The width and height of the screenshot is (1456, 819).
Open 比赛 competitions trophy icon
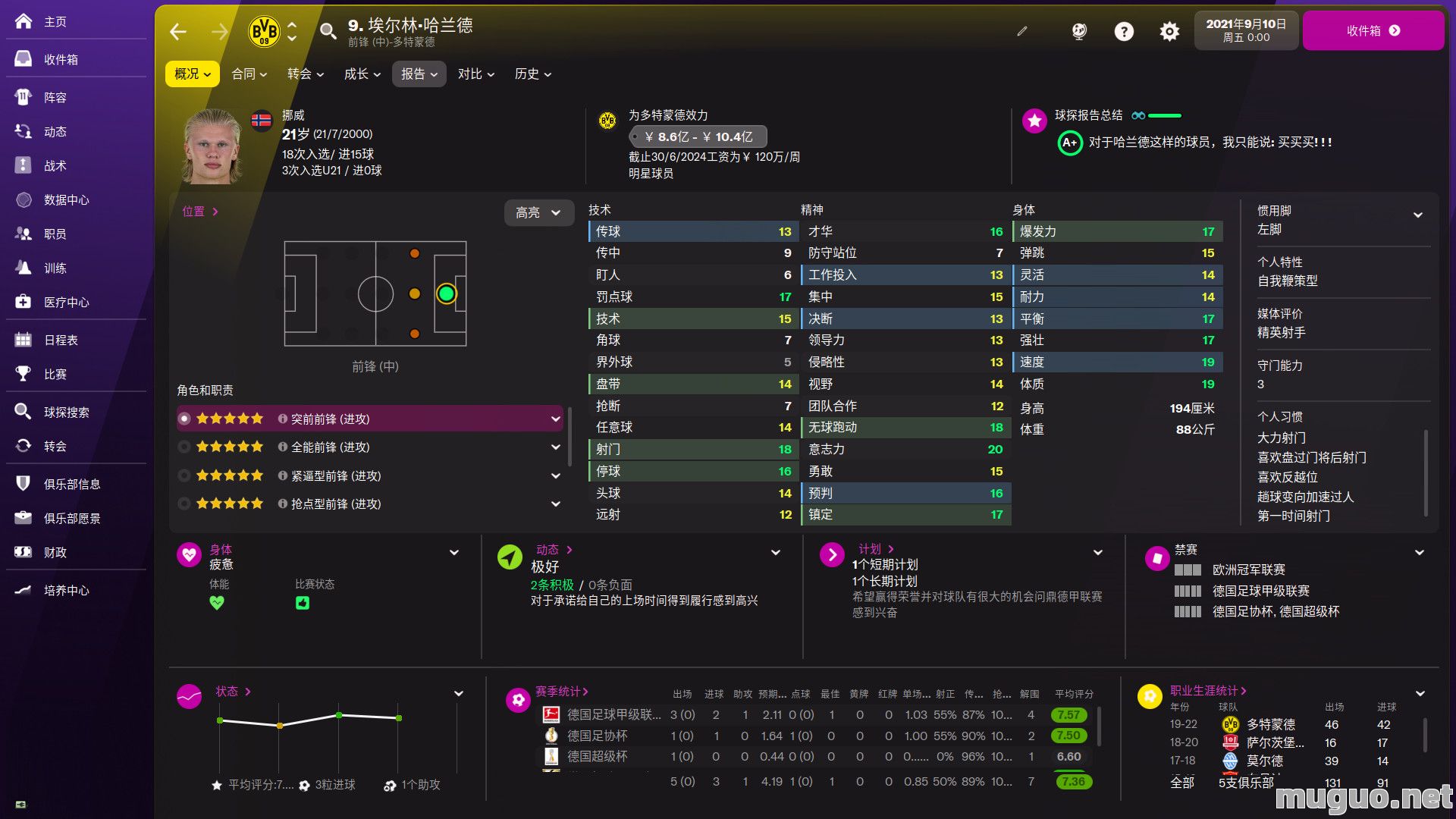(x=24, y=374)
